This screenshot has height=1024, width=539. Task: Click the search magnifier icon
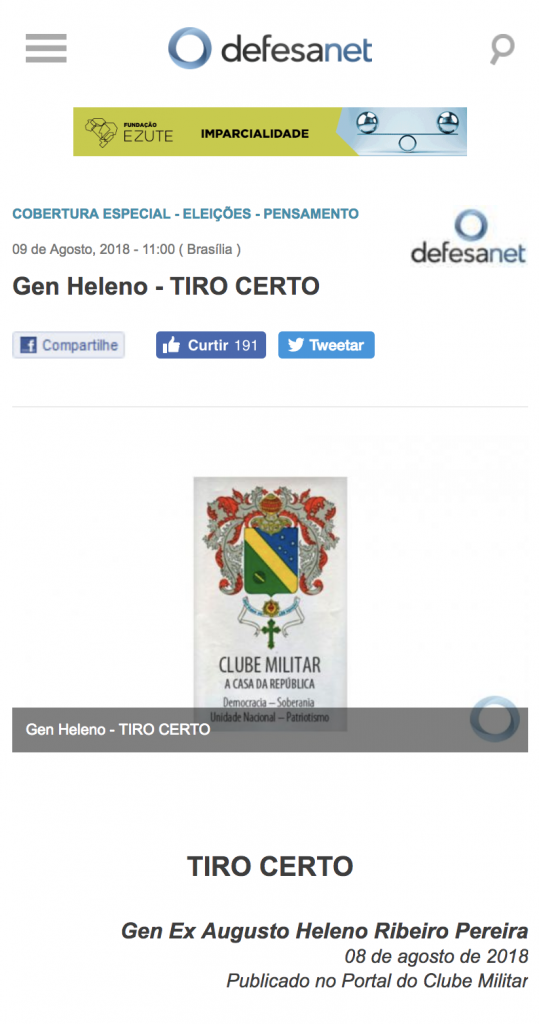tap(502, 50)
